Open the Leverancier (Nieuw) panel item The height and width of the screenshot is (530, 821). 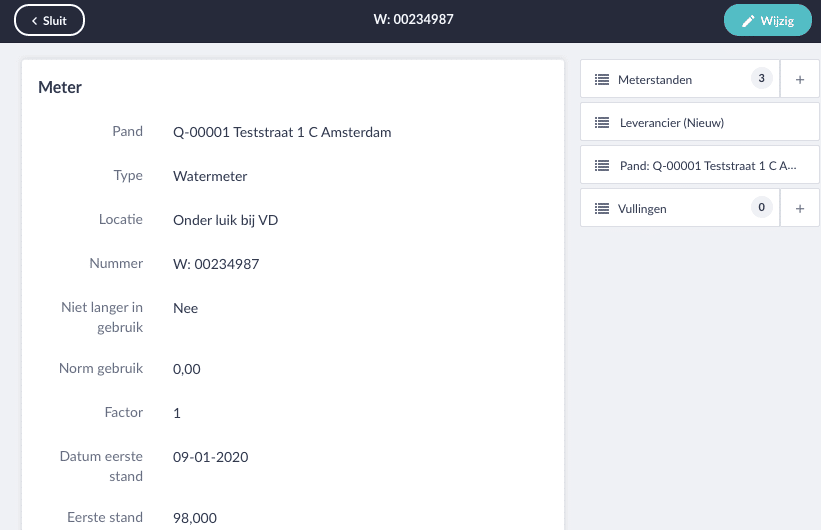coord(700,122)
